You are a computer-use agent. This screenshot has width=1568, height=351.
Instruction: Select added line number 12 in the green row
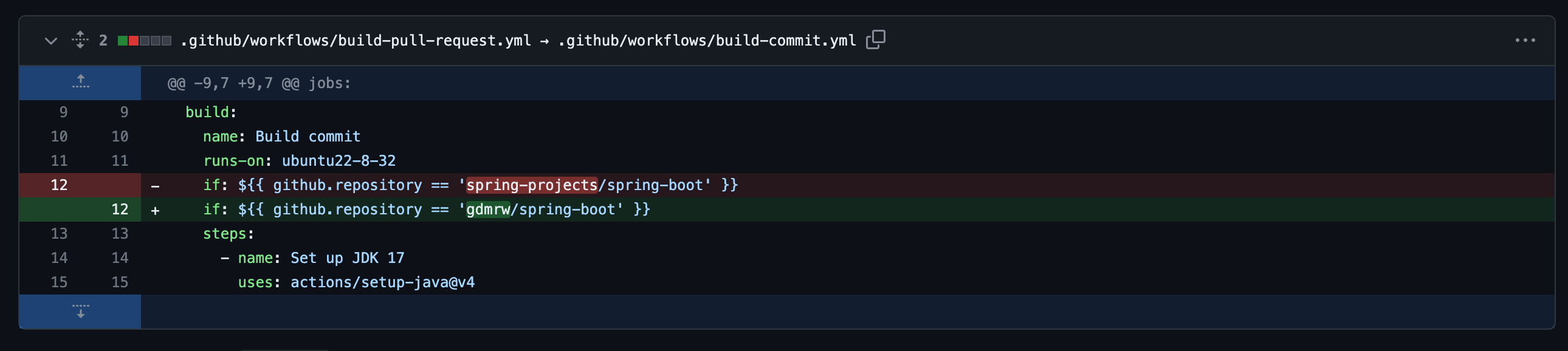tap(120, 210)
